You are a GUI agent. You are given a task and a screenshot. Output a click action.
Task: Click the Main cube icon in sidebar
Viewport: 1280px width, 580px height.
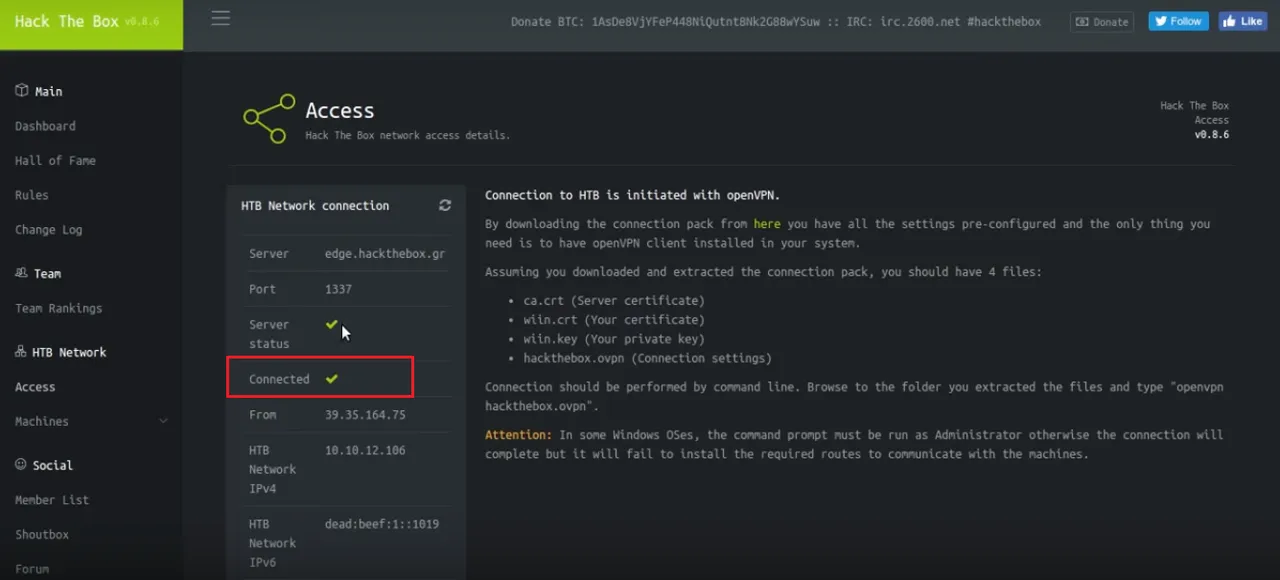pos(21,91)
